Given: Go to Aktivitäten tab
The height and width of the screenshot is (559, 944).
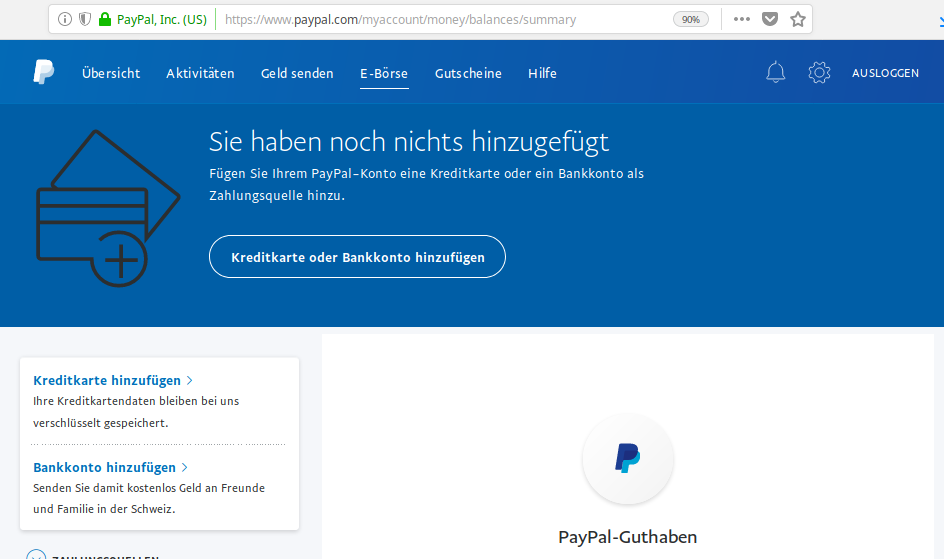Looking at the screenshot, I should pyautogui.click(x=200, y=73).
